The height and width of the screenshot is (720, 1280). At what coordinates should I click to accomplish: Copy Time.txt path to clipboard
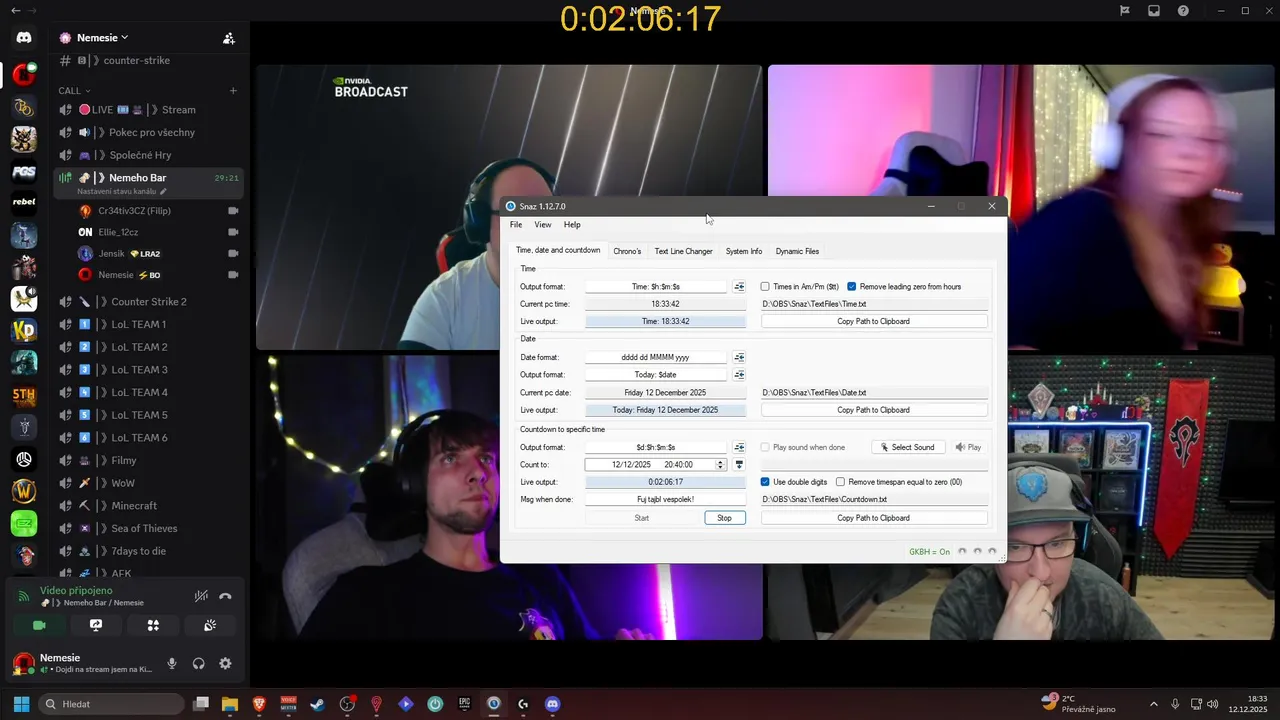pos(874,322)
